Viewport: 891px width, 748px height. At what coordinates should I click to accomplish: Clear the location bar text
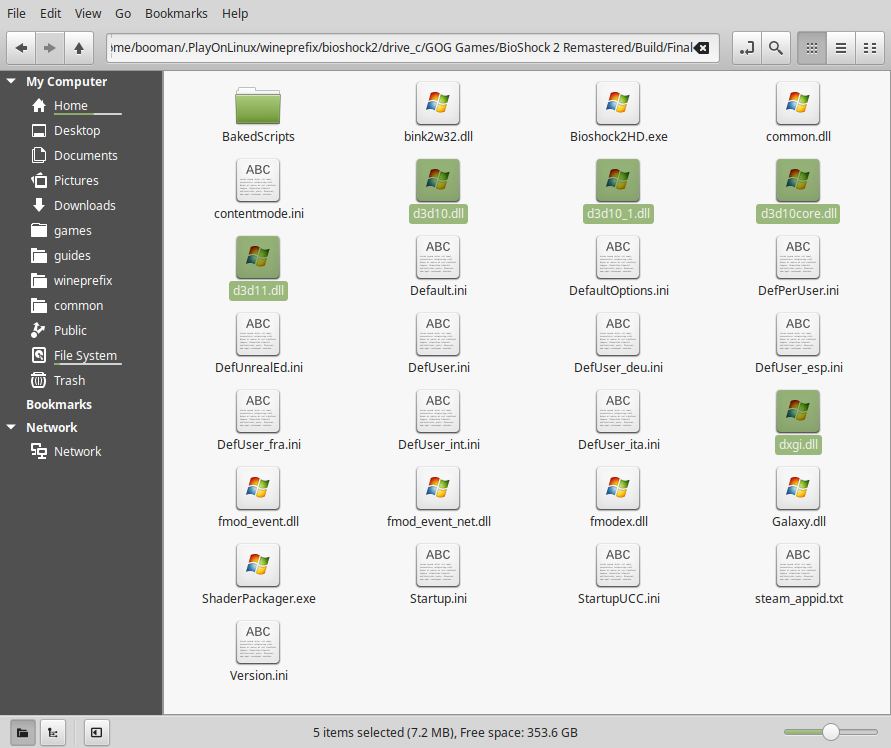(x=702, y=48)
